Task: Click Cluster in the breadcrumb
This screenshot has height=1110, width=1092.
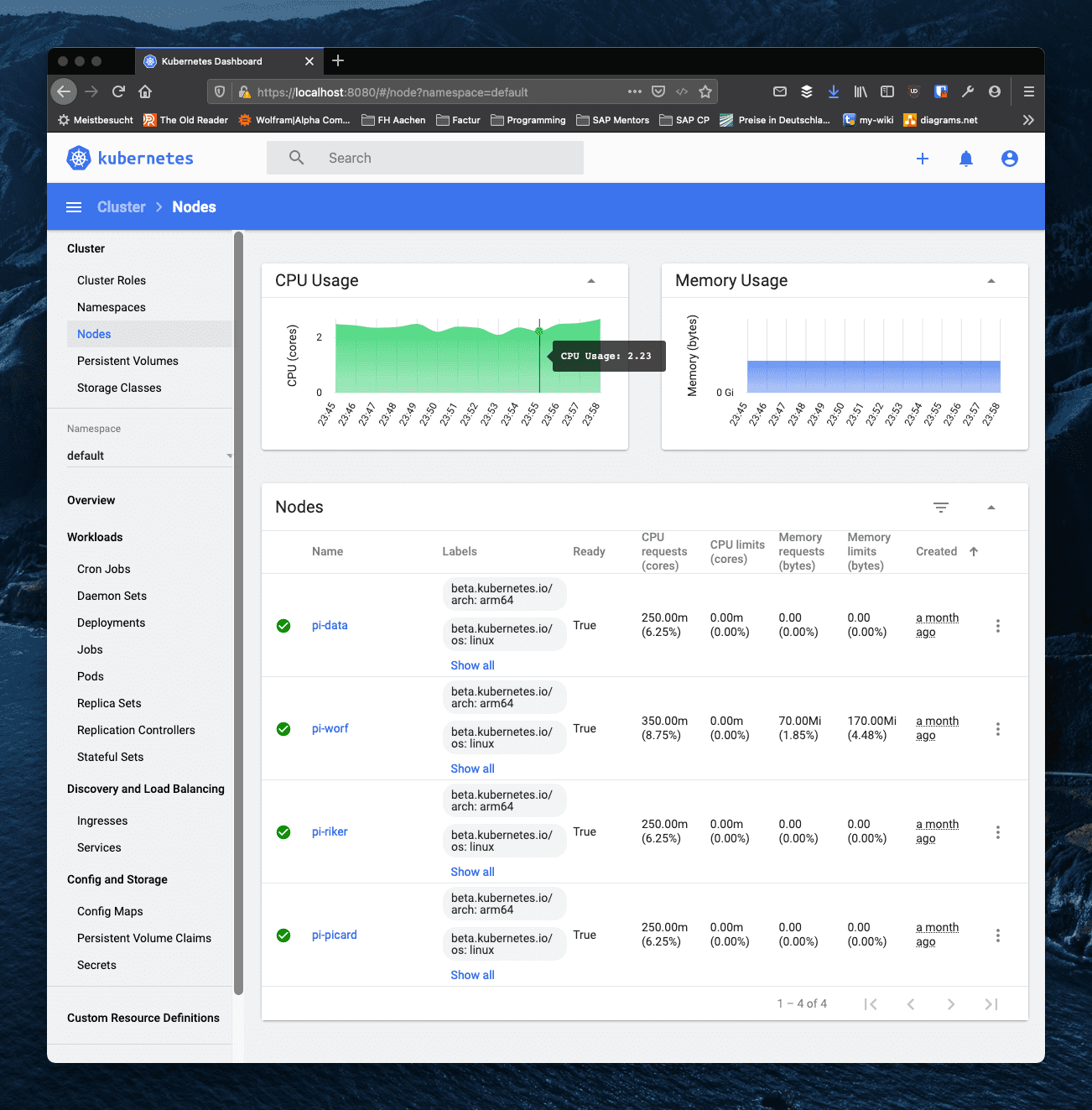Action: click(121, 207)
